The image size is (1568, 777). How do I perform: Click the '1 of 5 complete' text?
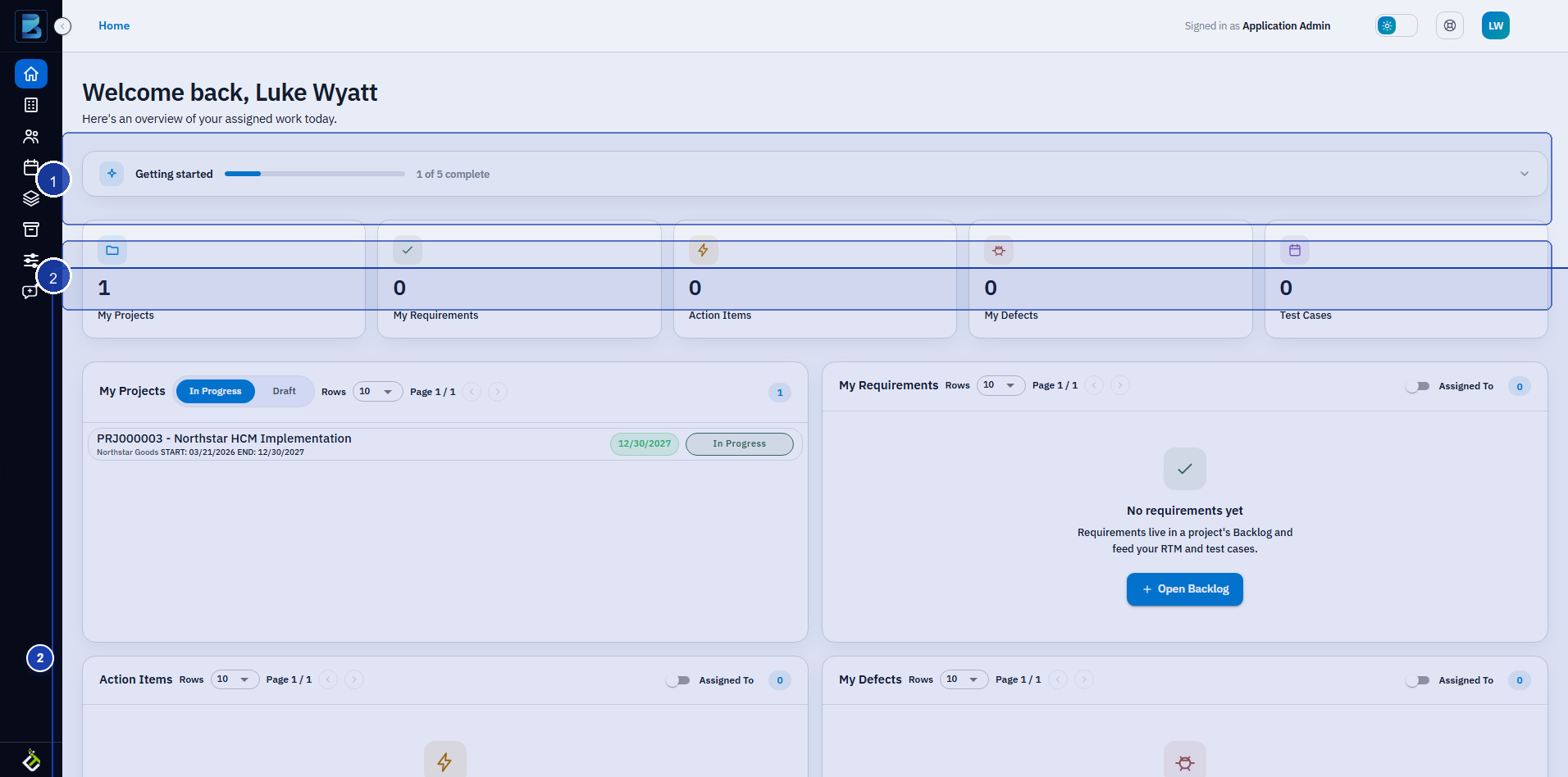point(453,175)
